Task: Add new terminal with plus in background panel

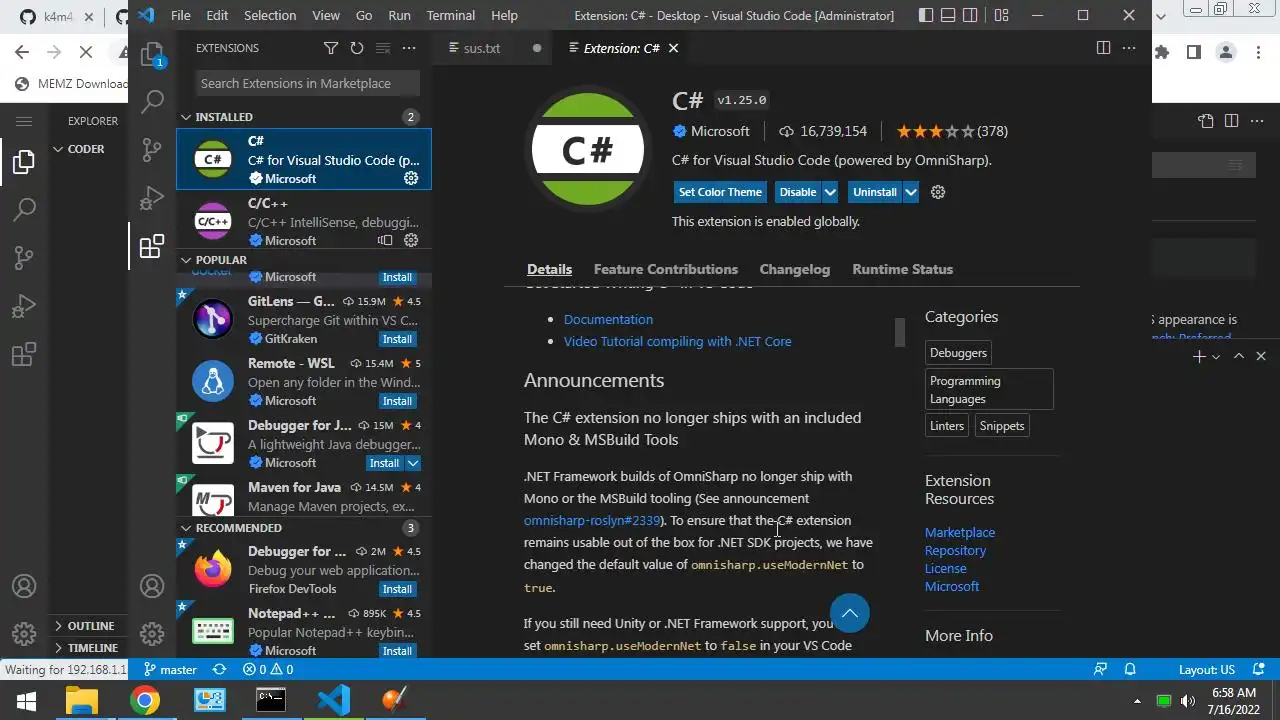Action: (1199, 356)
